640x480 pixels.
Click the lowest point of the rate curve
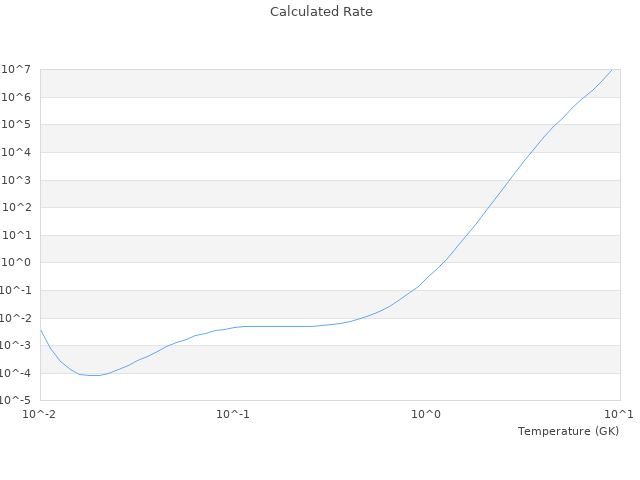(x=94, y=375)
